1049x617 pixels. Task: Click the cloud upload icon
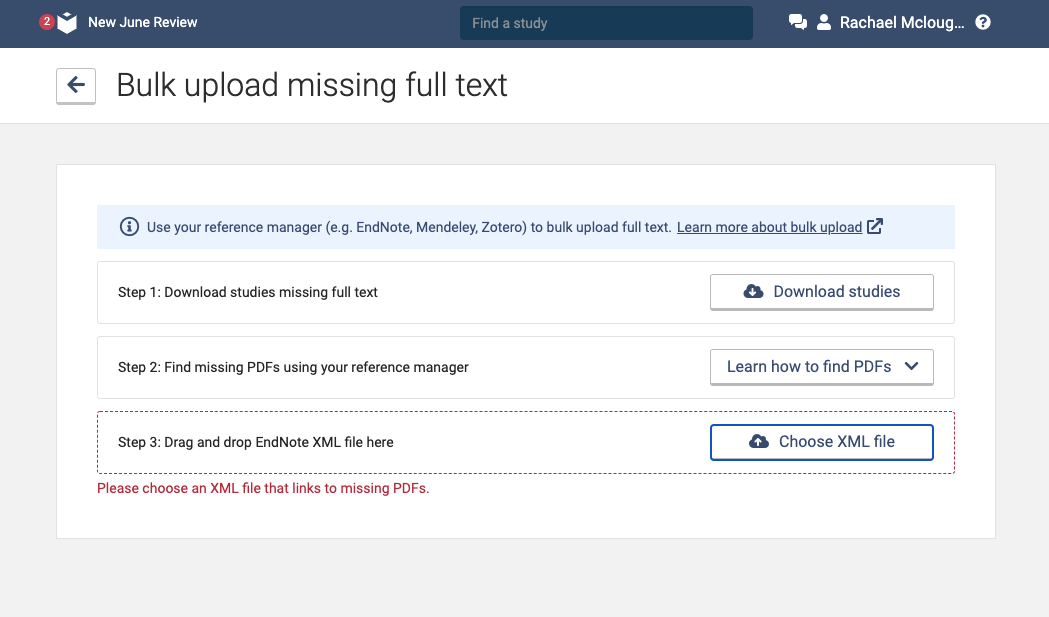759,442
